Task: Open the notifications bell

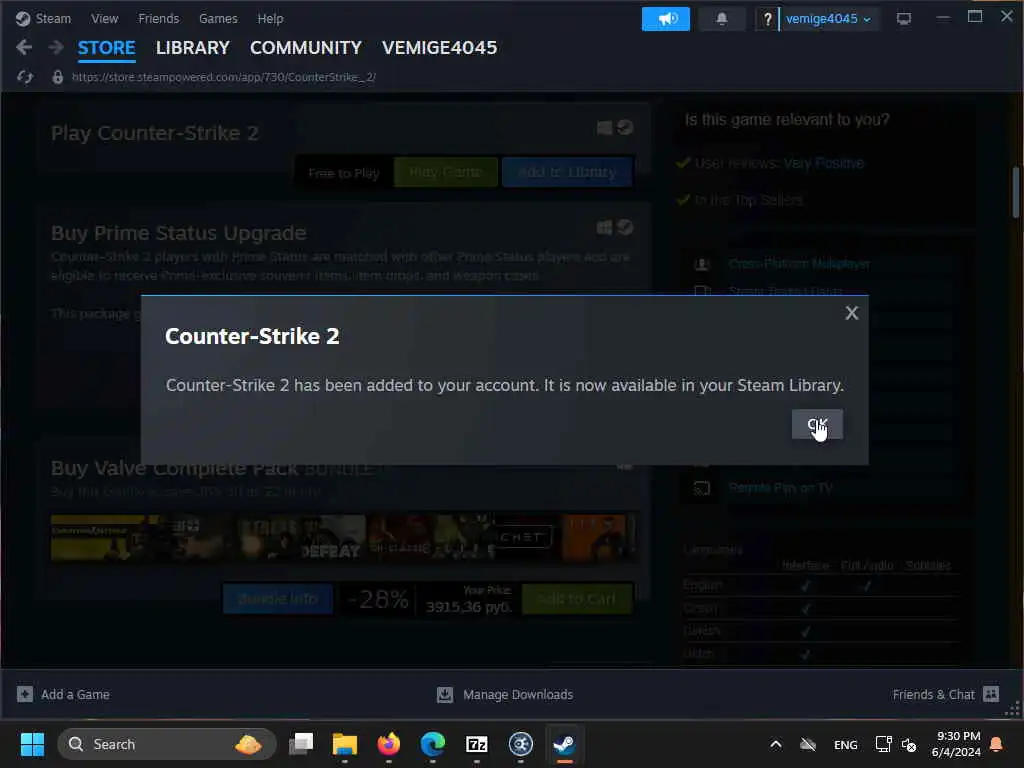Action: pos(722,19)
